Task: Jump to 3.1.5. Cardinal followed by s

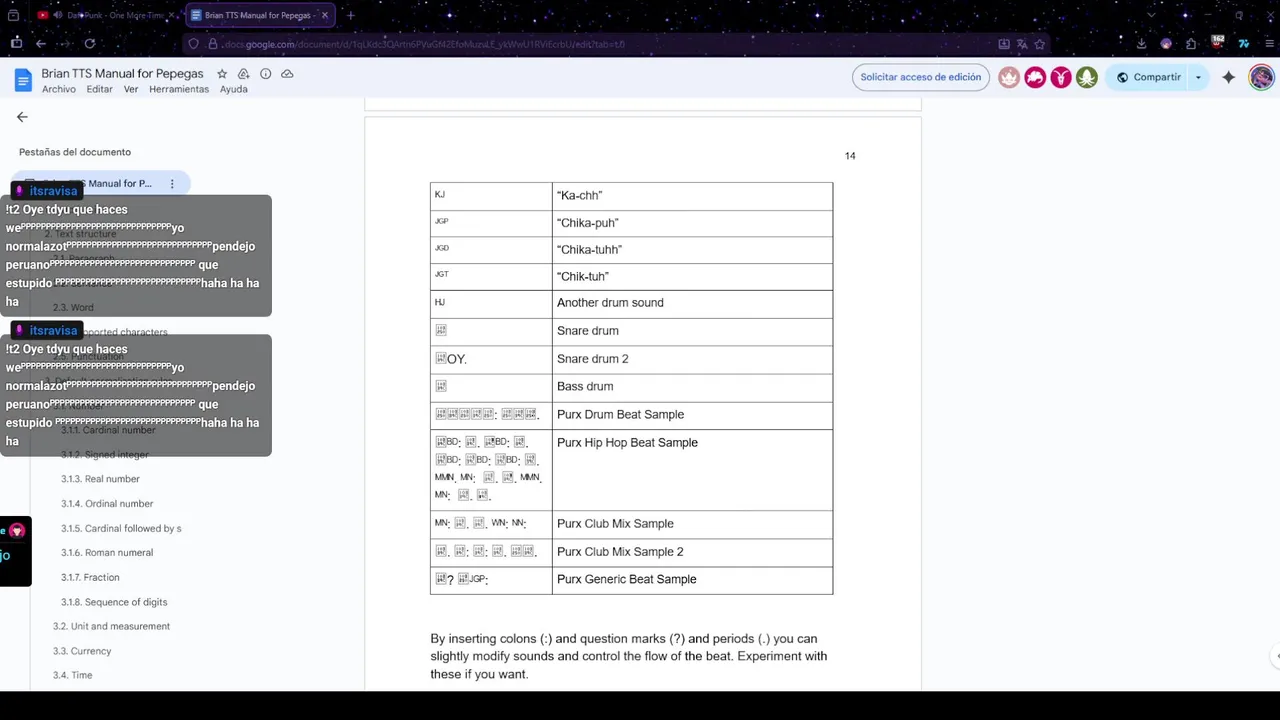Action: point(121,528)
